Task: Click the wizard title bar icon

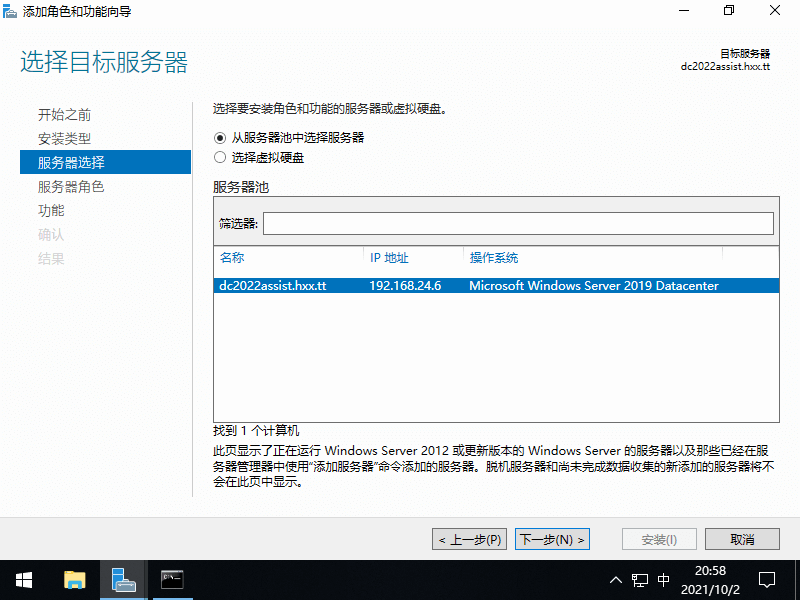Action: pyautogui.click(x=10, y=11)
